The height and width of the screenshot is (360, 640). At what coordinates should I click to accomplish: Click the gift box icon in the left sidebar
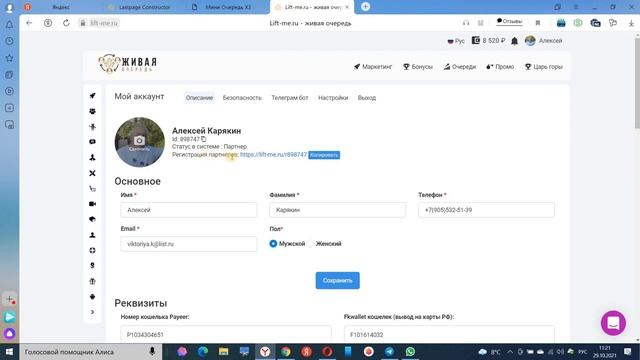click(x=93, y=281)
